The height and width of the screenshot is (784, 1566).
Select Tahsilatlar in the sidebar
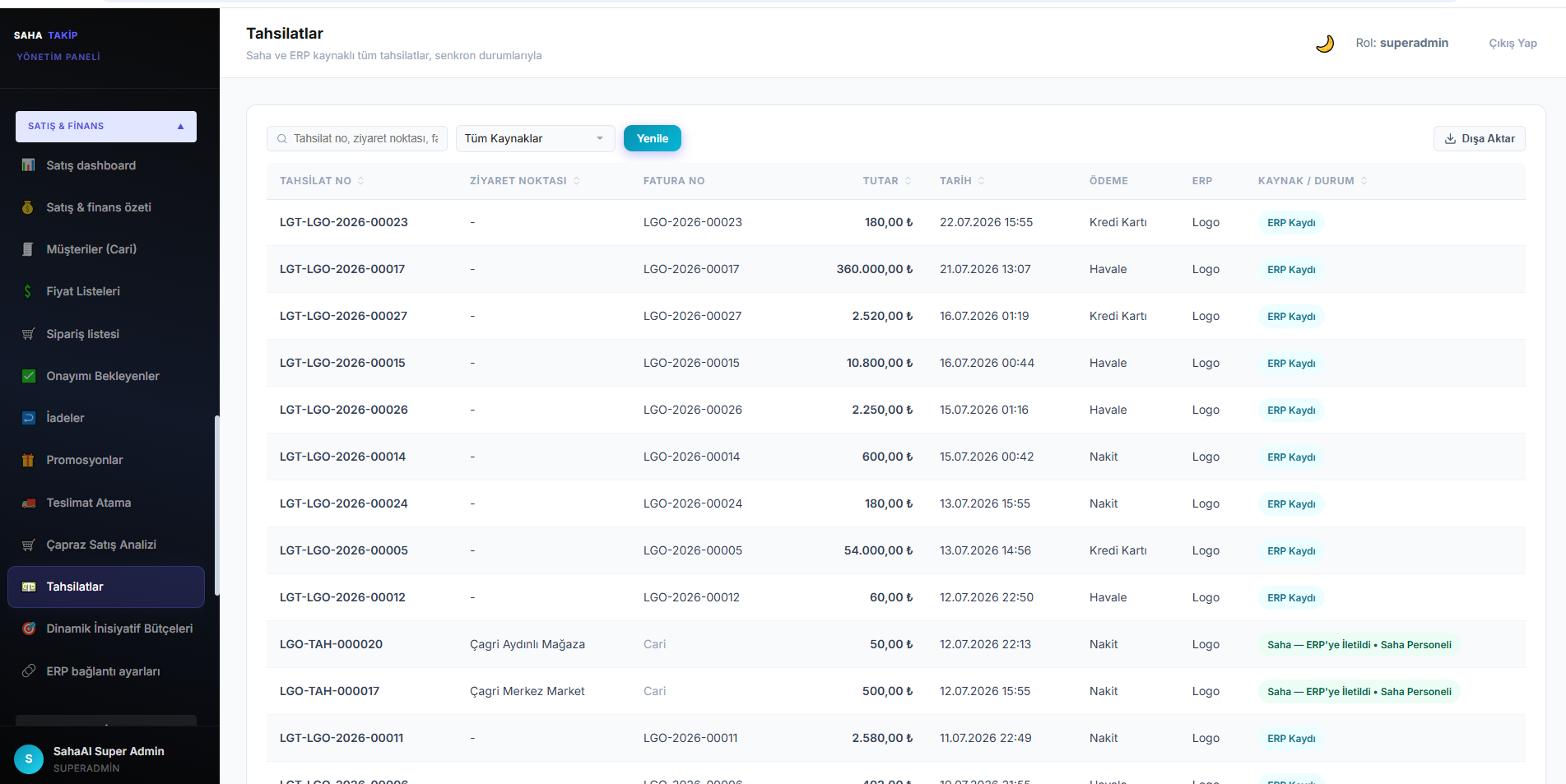106,587
